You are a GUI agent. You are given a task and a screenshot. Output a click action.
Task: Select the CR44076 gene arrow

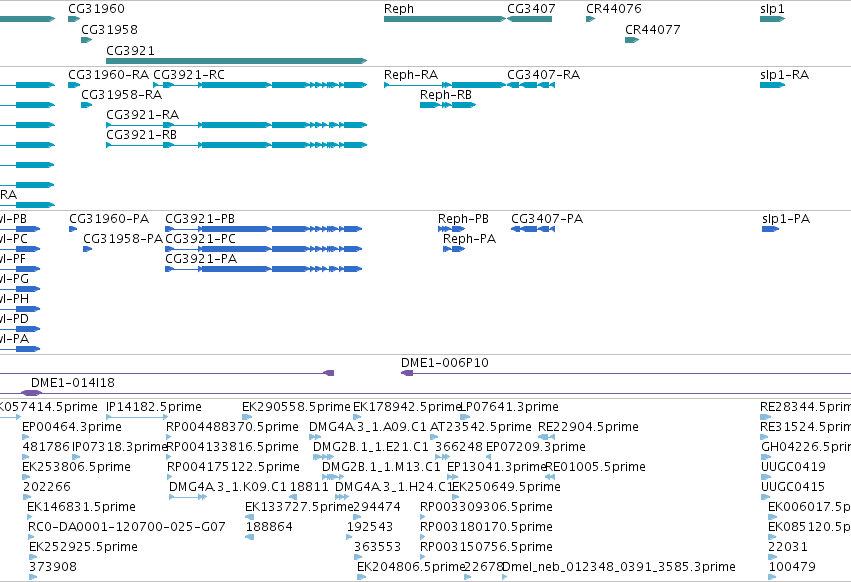pos(590,19)
